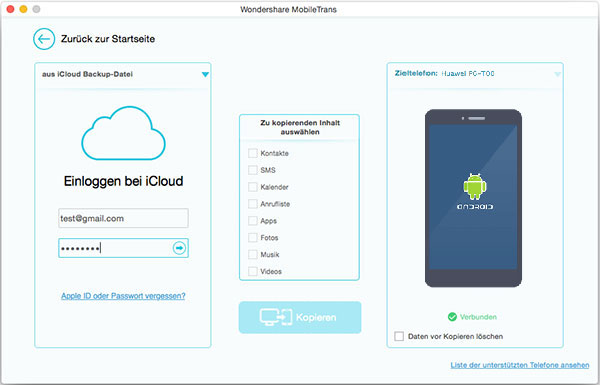Click the red close window button

click(x=10, y=9)
